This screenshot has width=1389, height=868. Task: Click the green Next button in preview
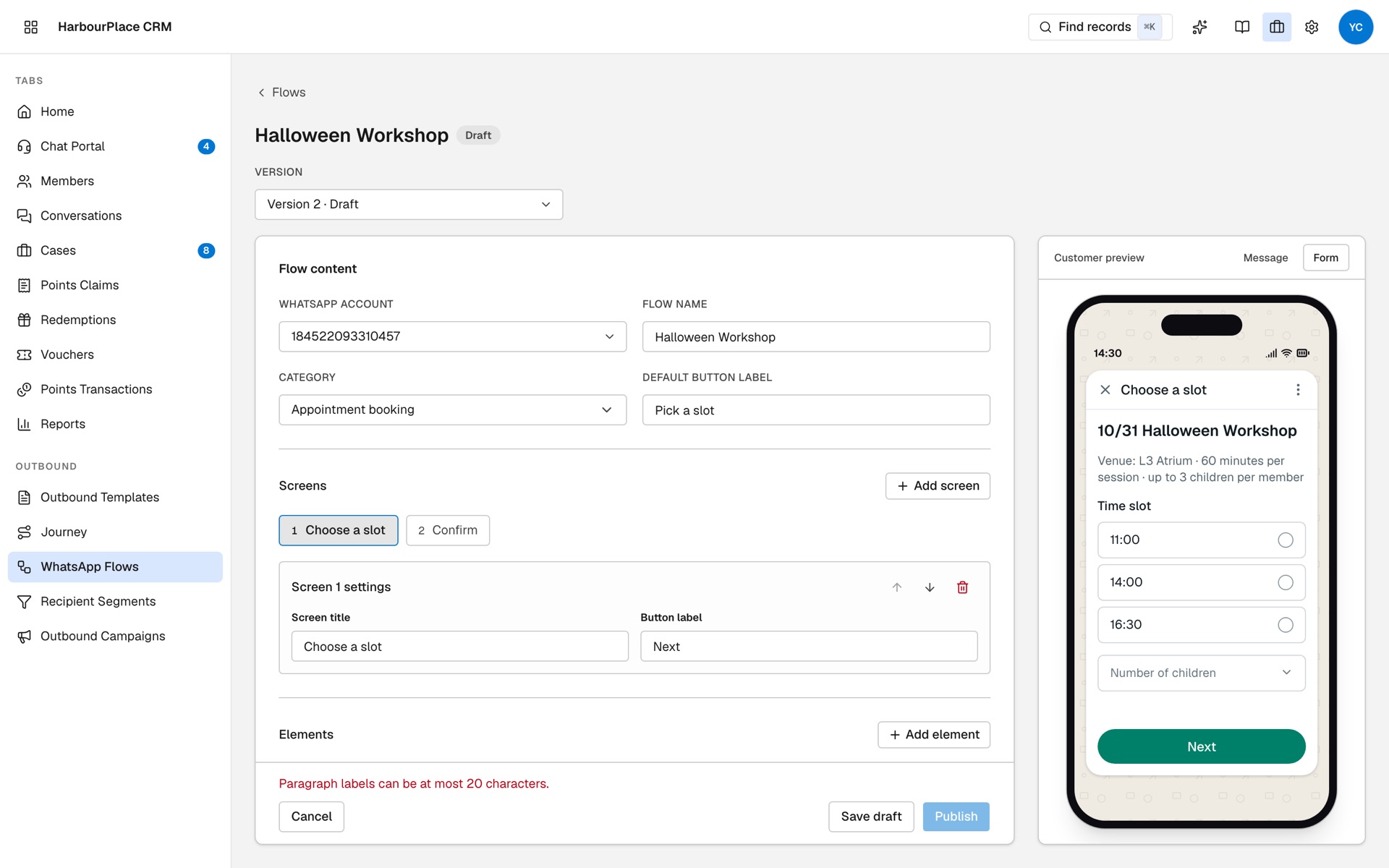click(x=1201, y=746)
